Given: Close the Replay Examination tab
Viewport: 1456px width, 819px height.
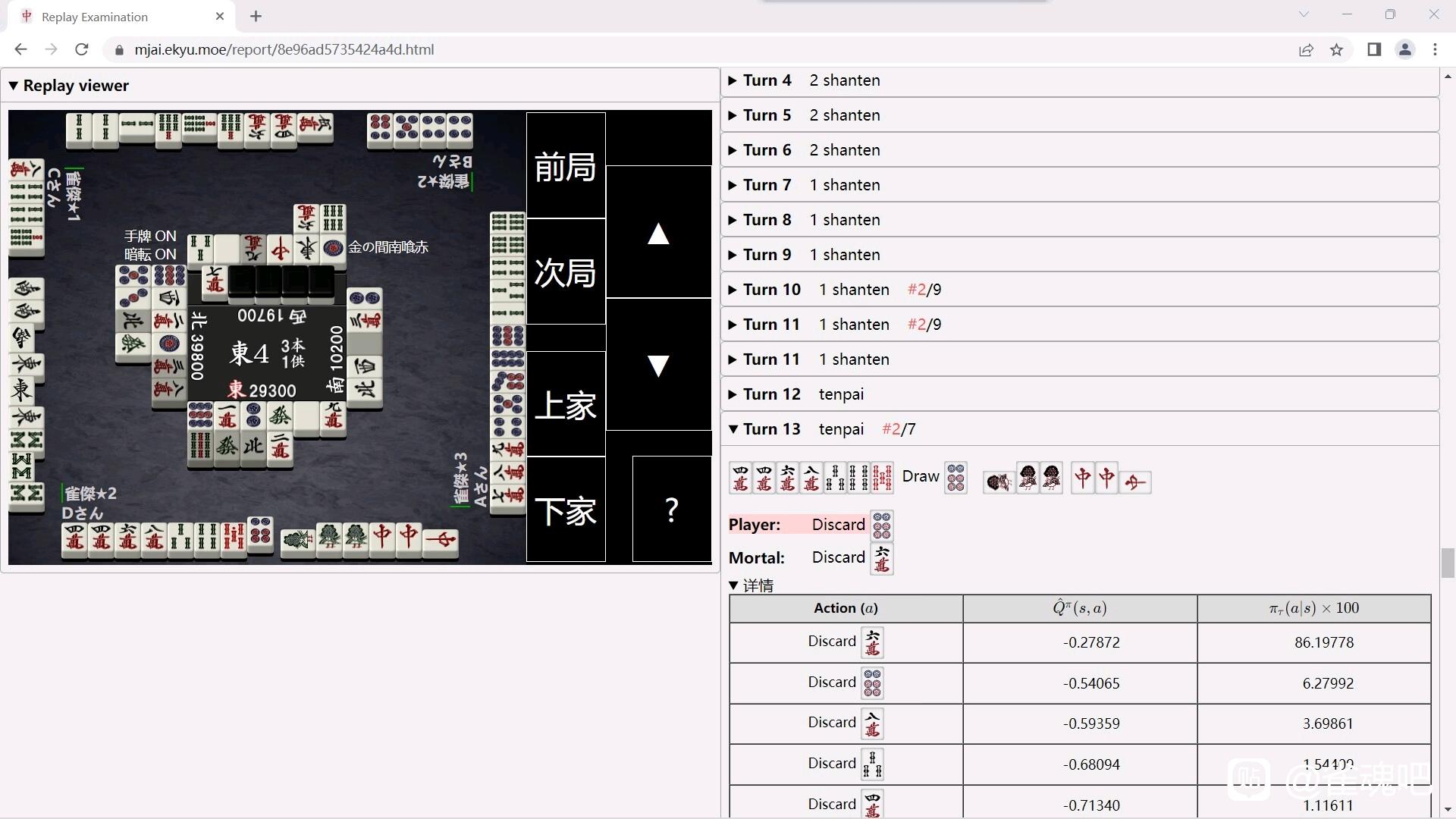Looking at the screenshot, I should [220, 16].
